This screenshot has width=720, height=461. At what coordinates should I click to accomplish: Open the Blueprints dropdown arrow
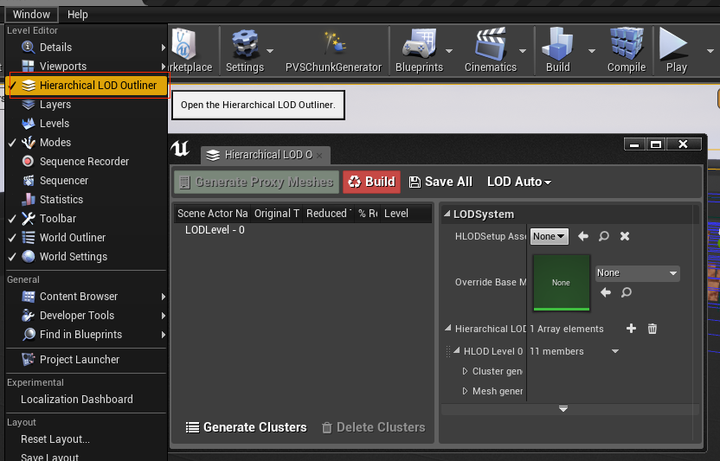(x=449, y=51)
